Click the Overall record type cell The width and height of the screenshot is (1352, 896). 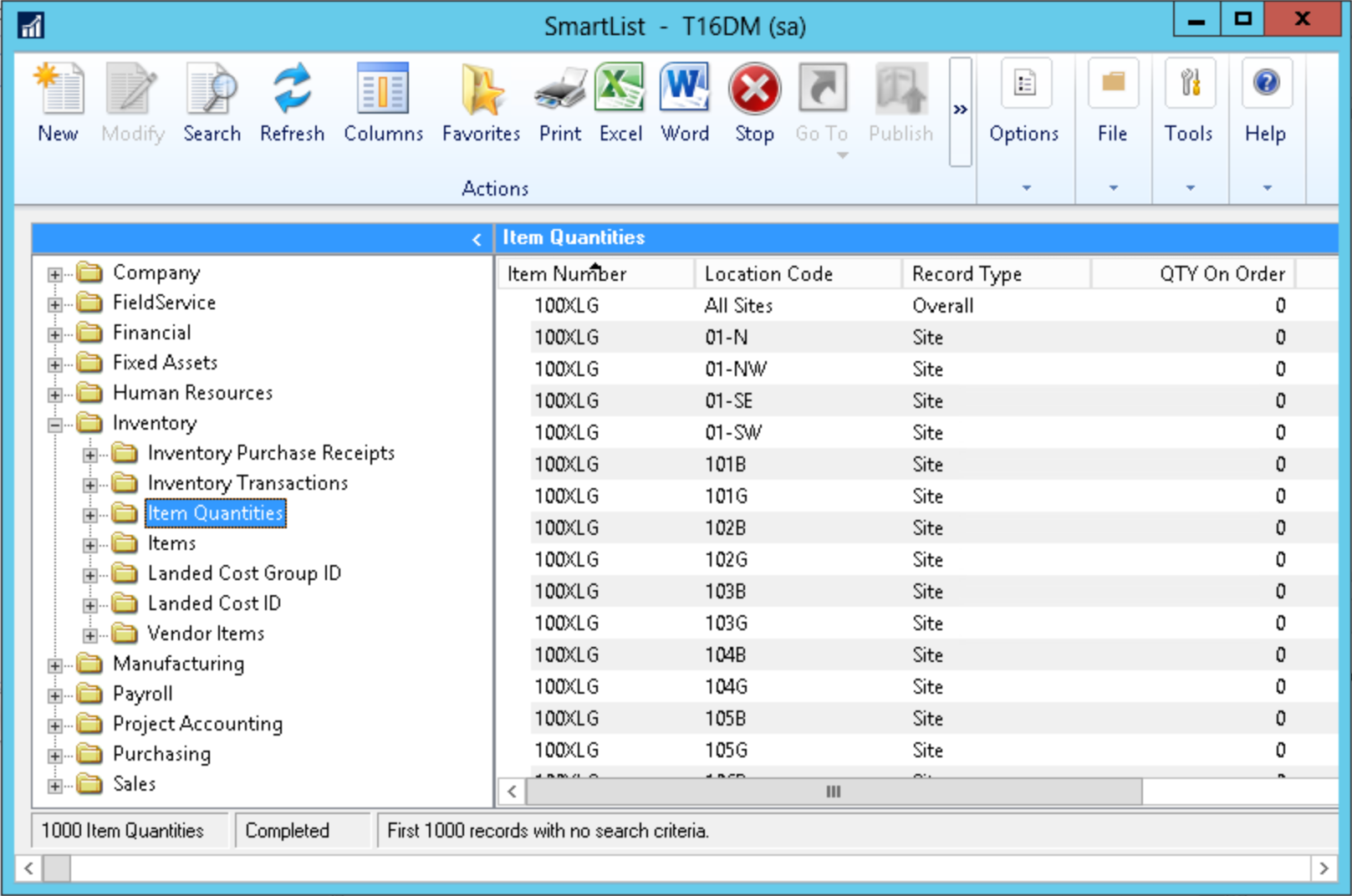click(x=942, y=306)
